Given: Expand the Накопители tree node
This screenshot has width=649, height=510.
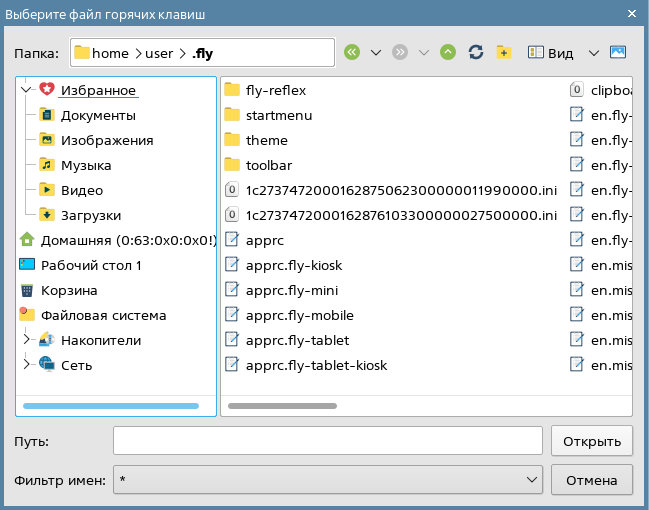Looking at the screenshot, I should (26, 340).
